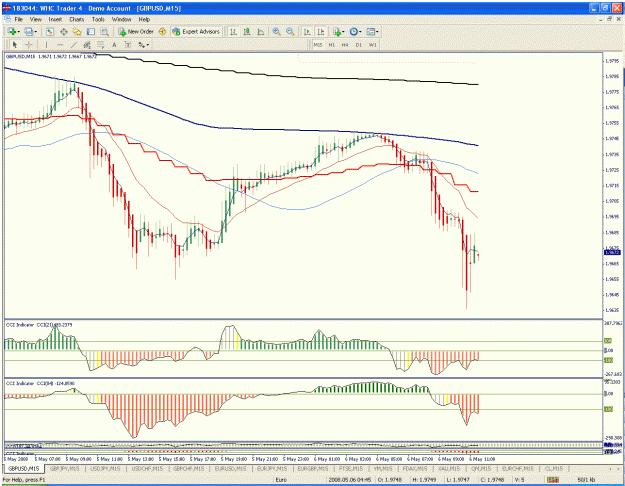Select the Horizontal Line drawing tool

click(60, 45)
